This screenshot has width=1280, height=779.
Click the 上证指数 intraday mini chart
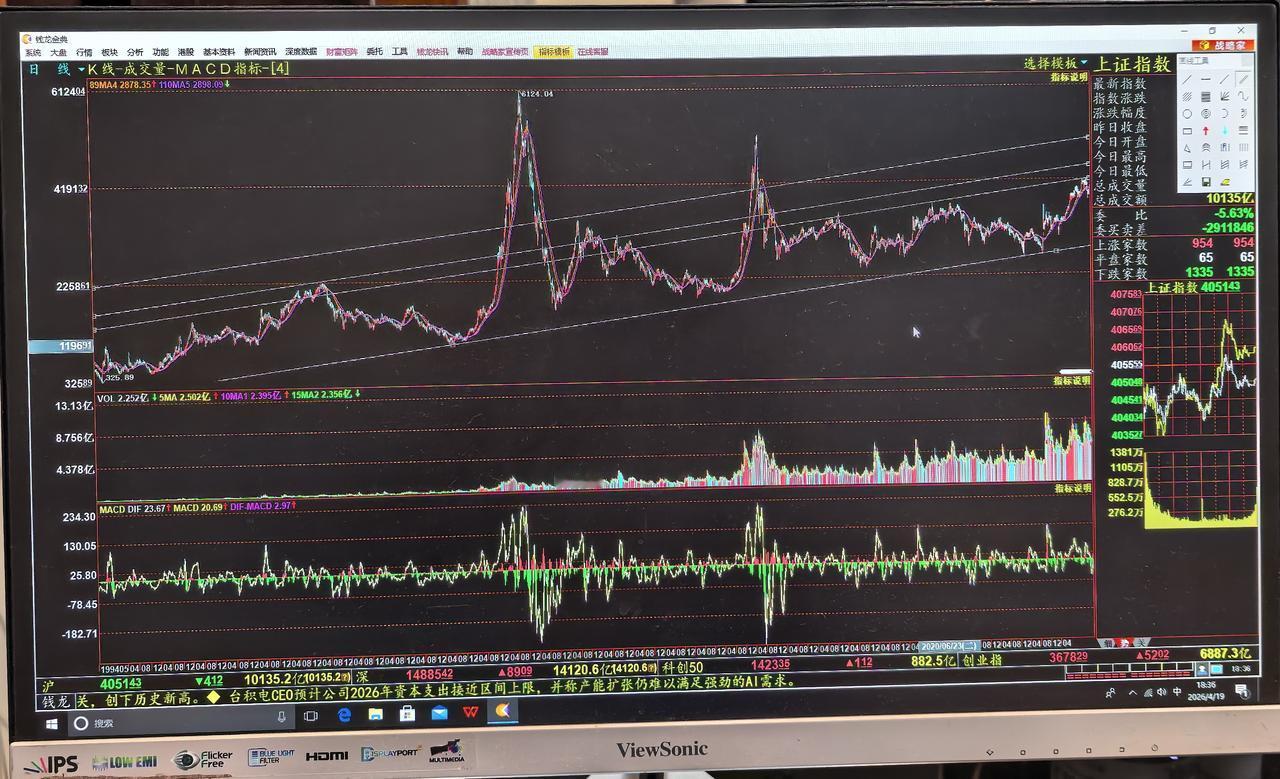pos(1200,365)
